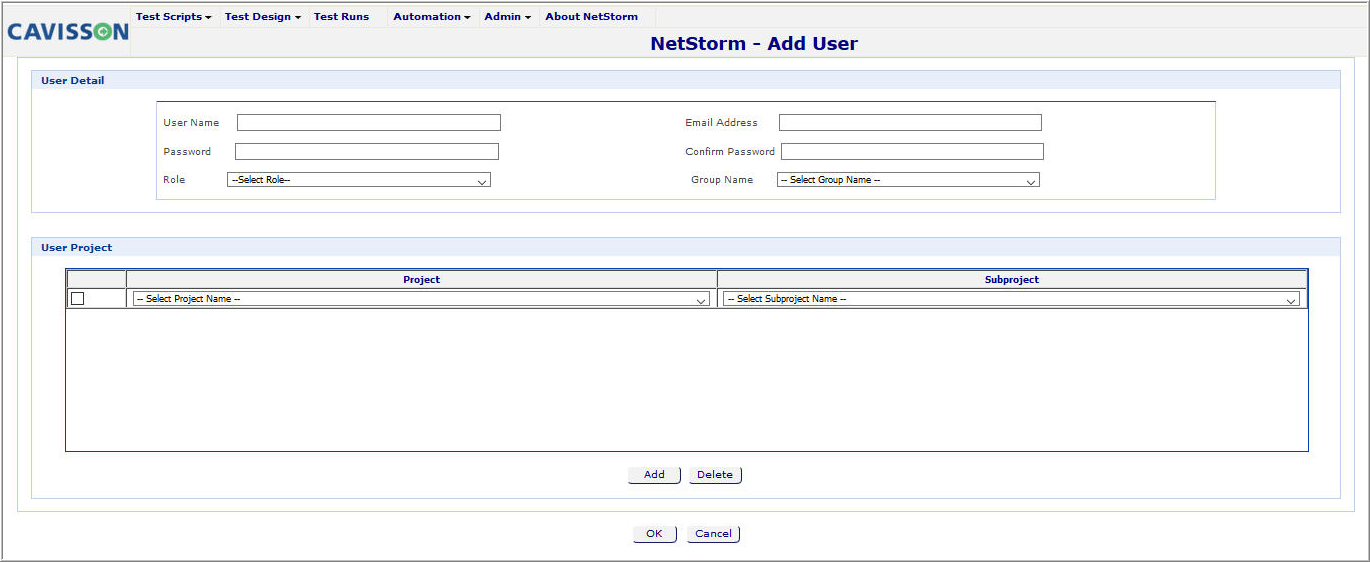
Task: Go to Test Runs
Action: point(341,17)
